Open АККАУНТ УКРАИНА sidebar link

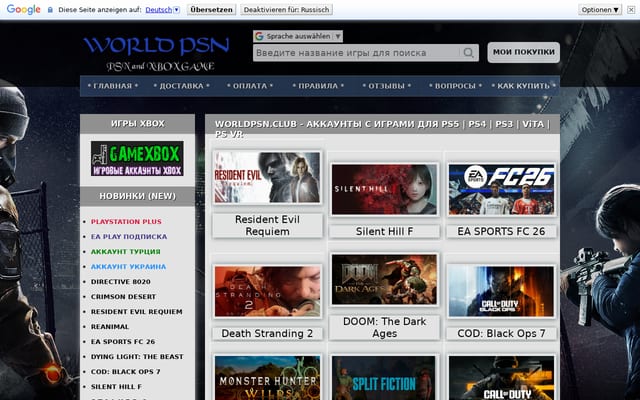pyautogui.click(x=129, y=267)
